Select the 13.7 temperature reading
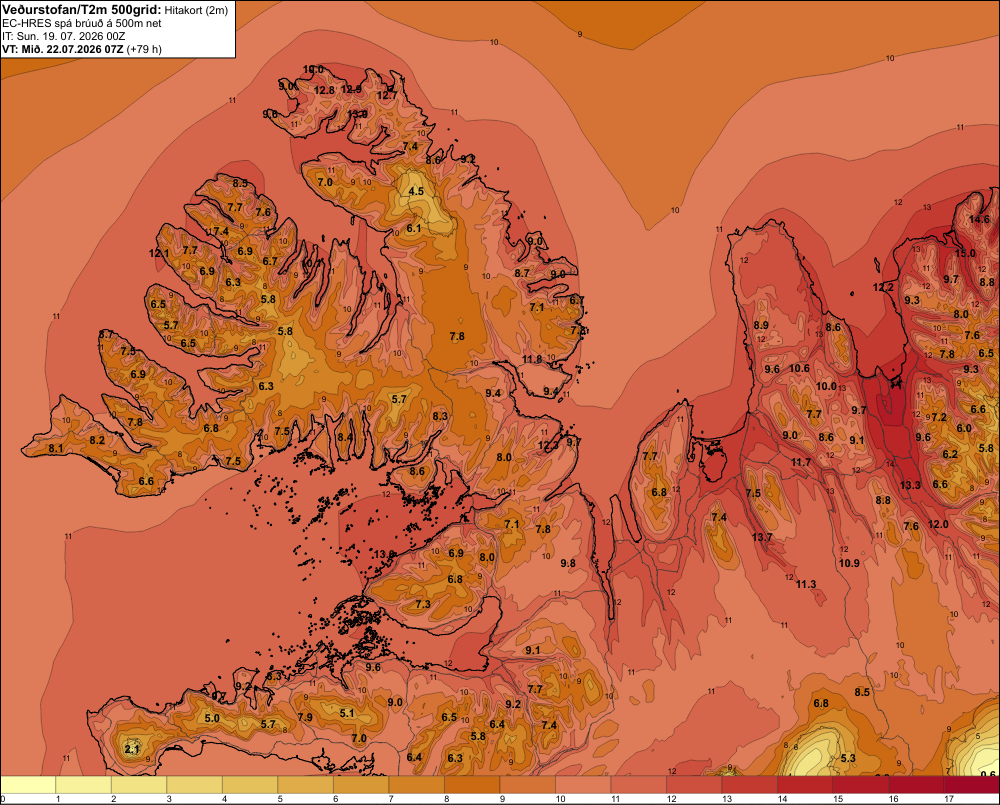The height and width of the screenshot is (805, 1000). pyautogui.click(x=762, y=537)
